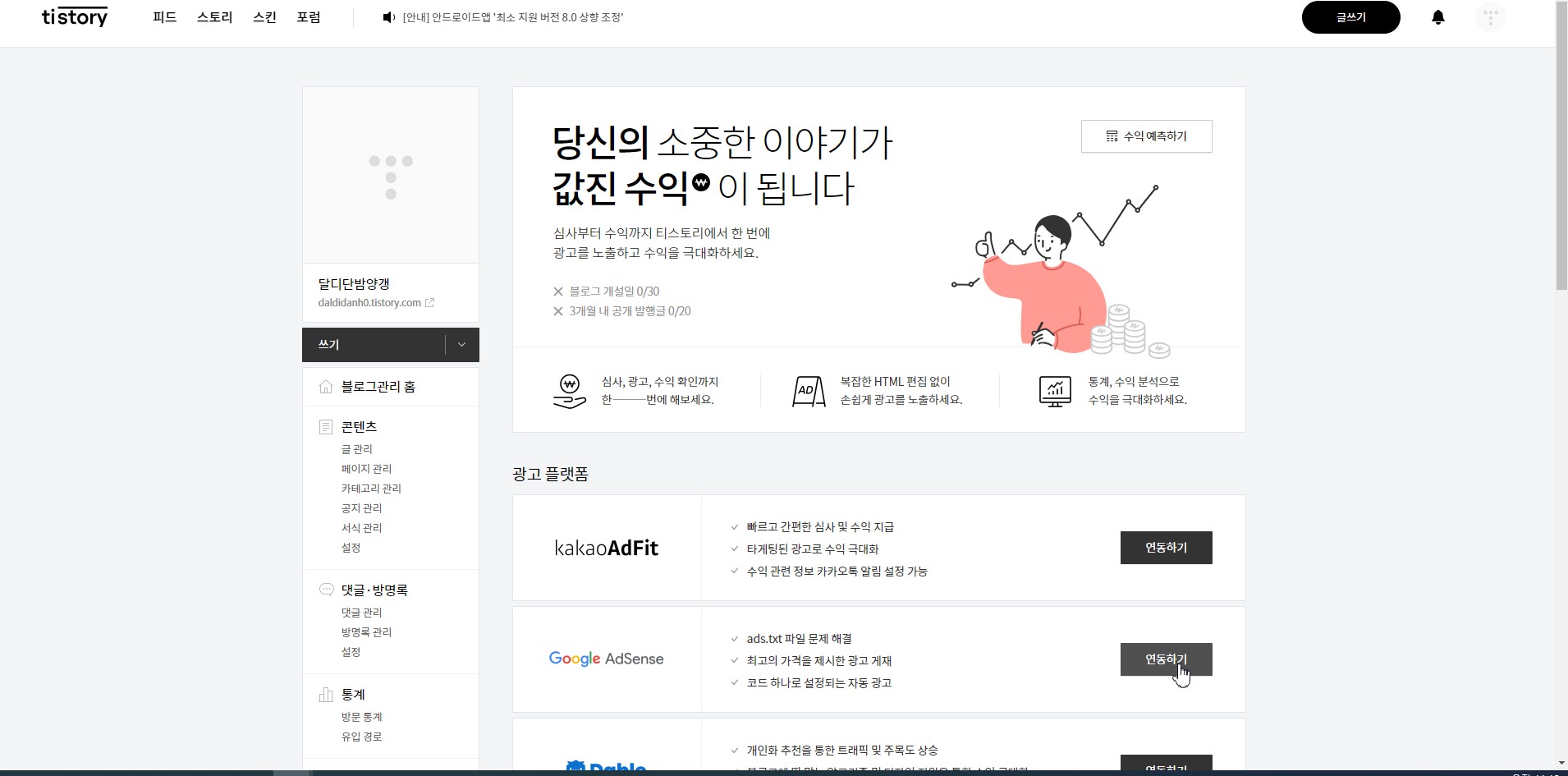Screen dimensions: 1568x776
Task: Open 방문 통계 in sidebar
Action: (x=361, y=717)
